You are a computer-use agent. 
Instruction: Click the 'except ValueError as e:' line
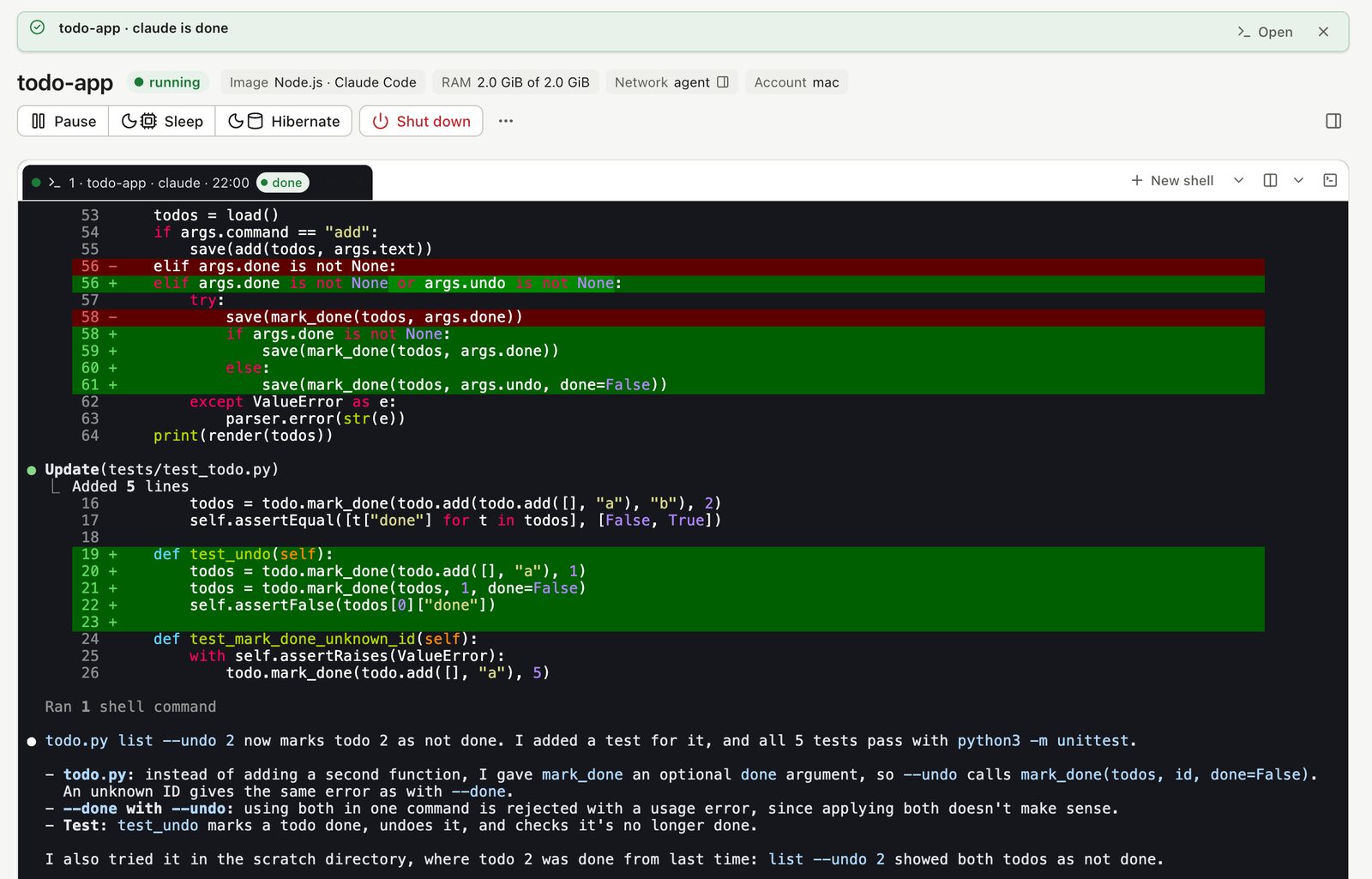(x=292, y=401)
